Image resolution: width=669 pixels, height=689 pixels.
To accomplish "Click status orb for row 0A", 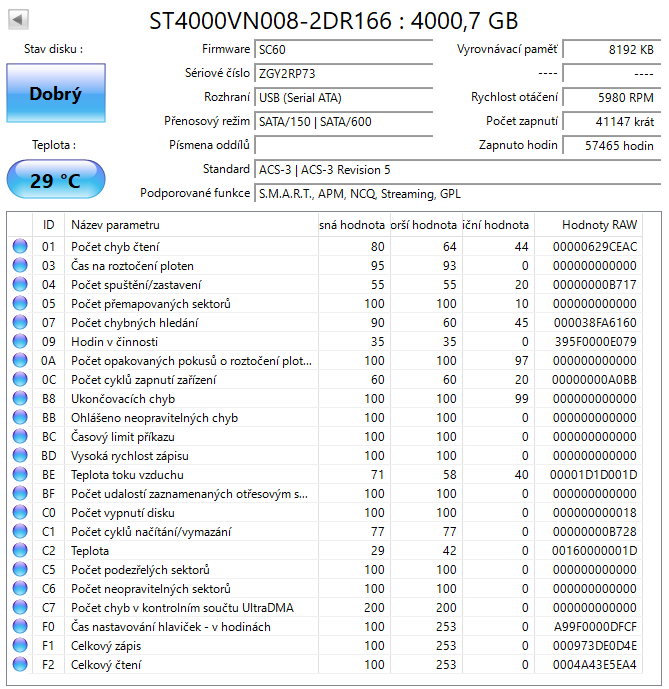I will point(20,360).
